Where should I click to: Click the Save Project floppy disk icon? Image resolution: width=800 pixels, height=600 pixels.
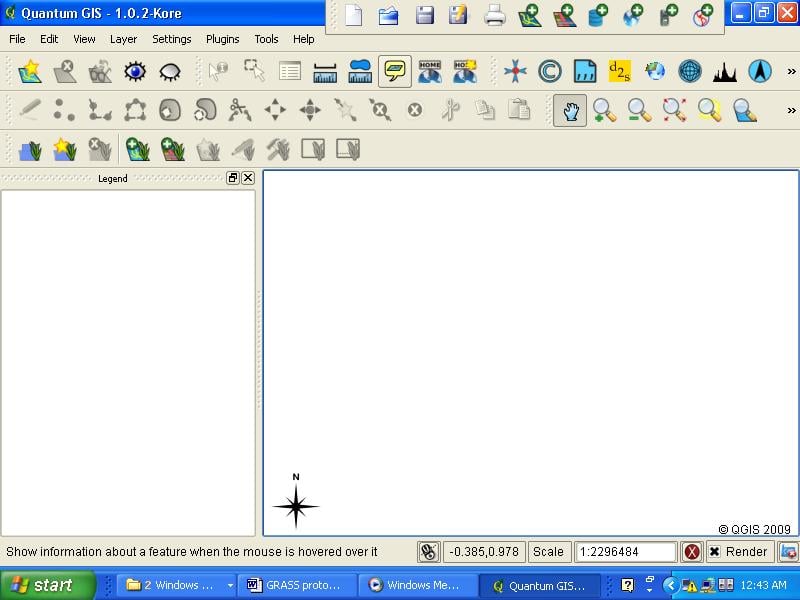pyautogui.click(x=425, y=15)
